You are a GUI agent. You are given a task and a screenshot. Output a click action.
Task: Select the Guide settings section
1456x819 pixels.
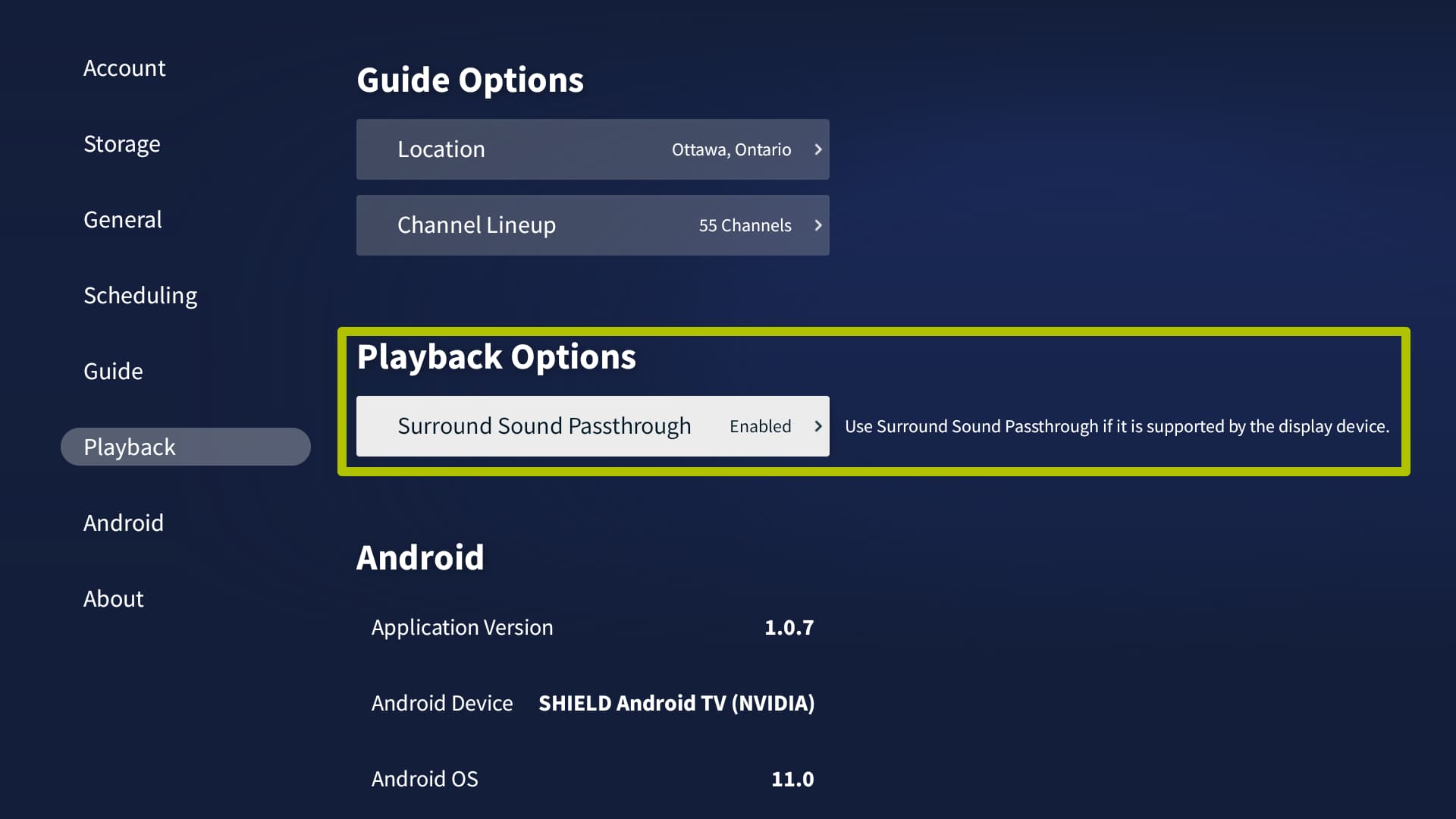113,372
